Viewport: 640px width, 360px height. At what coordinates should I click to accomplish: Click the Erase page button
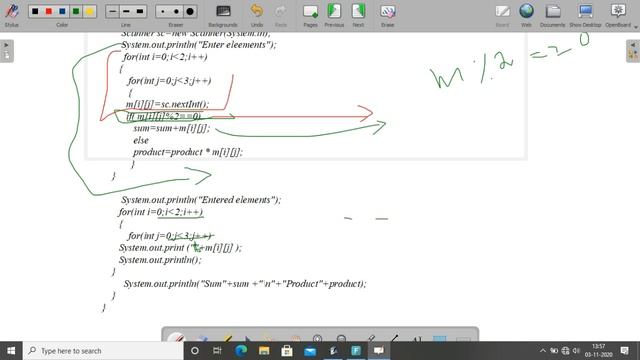[387, 16]
